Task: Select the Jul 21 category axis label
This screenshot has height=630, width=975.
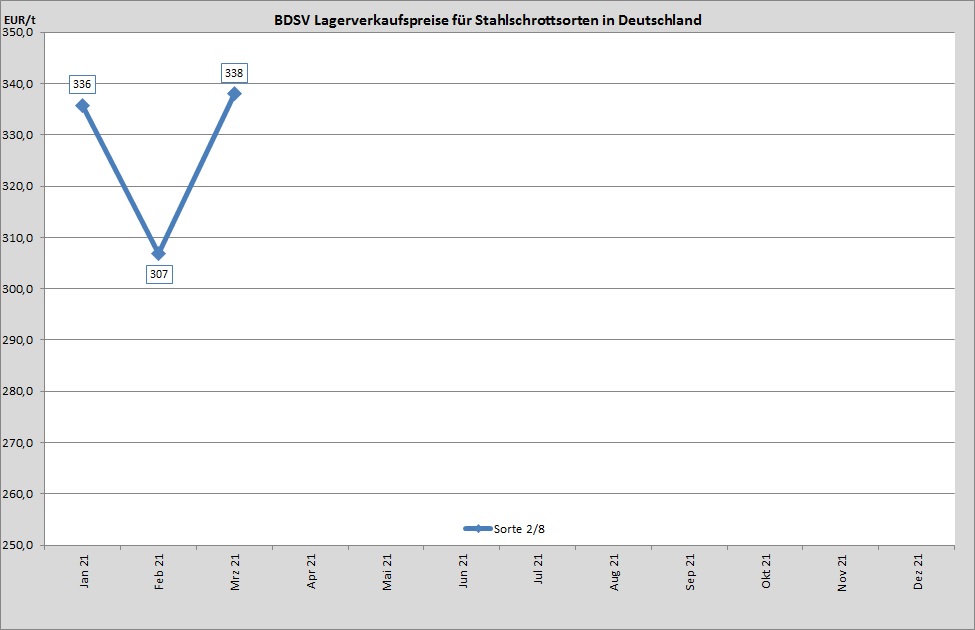Action: [x=540, y=568]
